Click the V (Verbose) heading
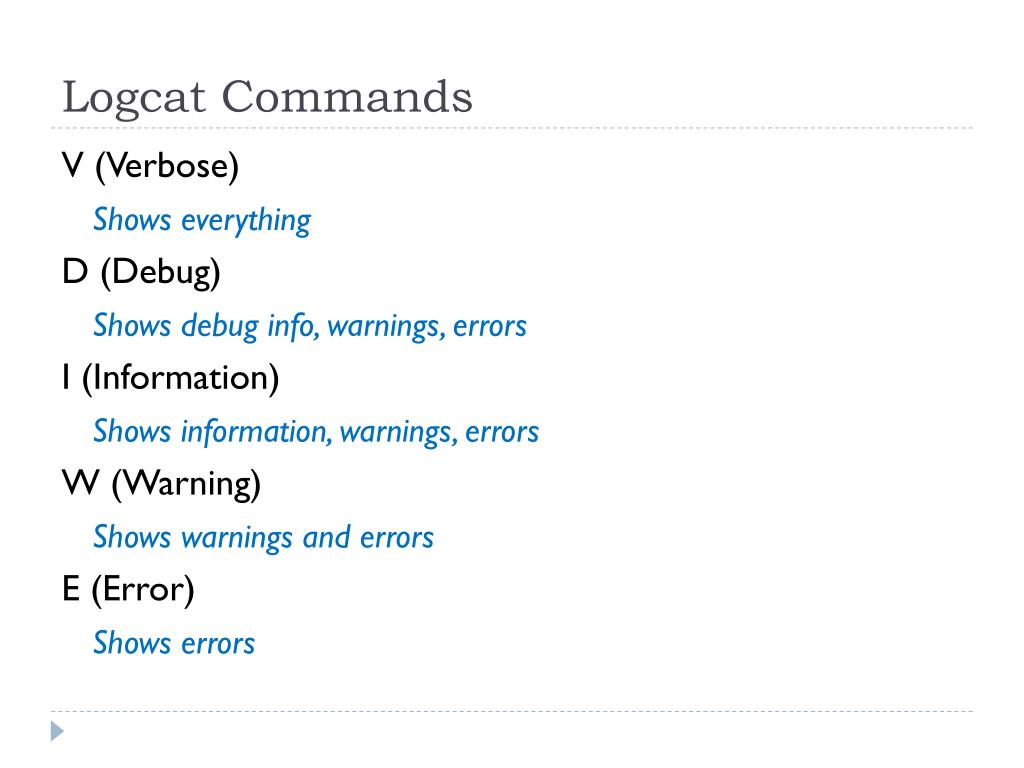The width and height of the screenshot is (1024, 768). coord(150,166)
